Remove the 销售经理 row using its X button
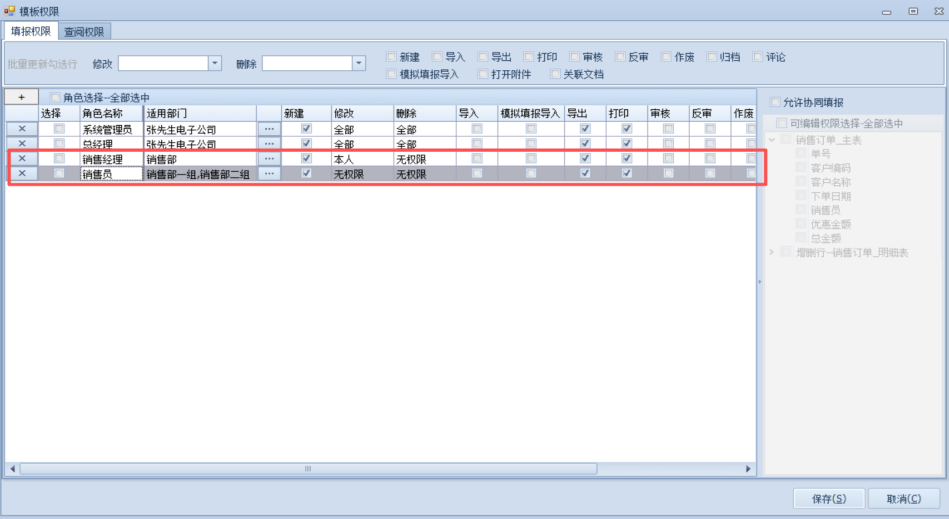Screen dimensions: 949x519 point(21,159)
